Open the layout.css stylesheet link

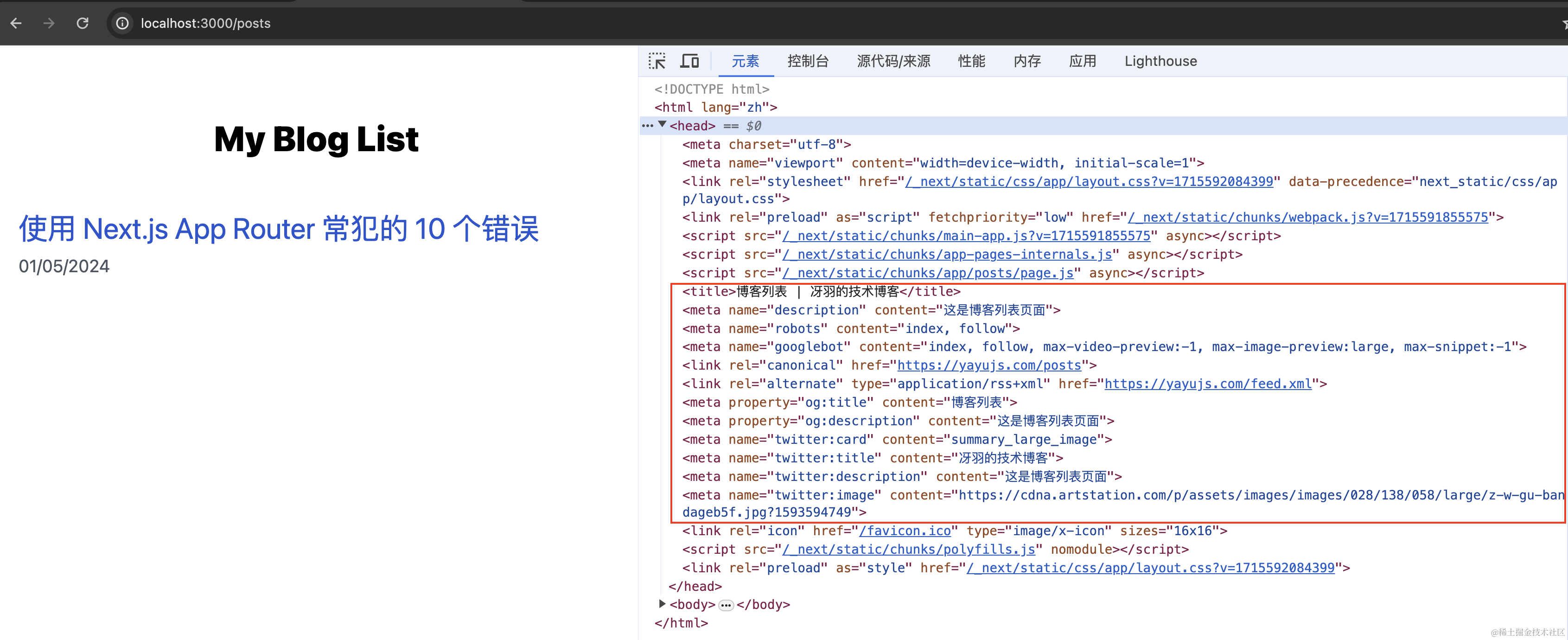pos(1088,181)
